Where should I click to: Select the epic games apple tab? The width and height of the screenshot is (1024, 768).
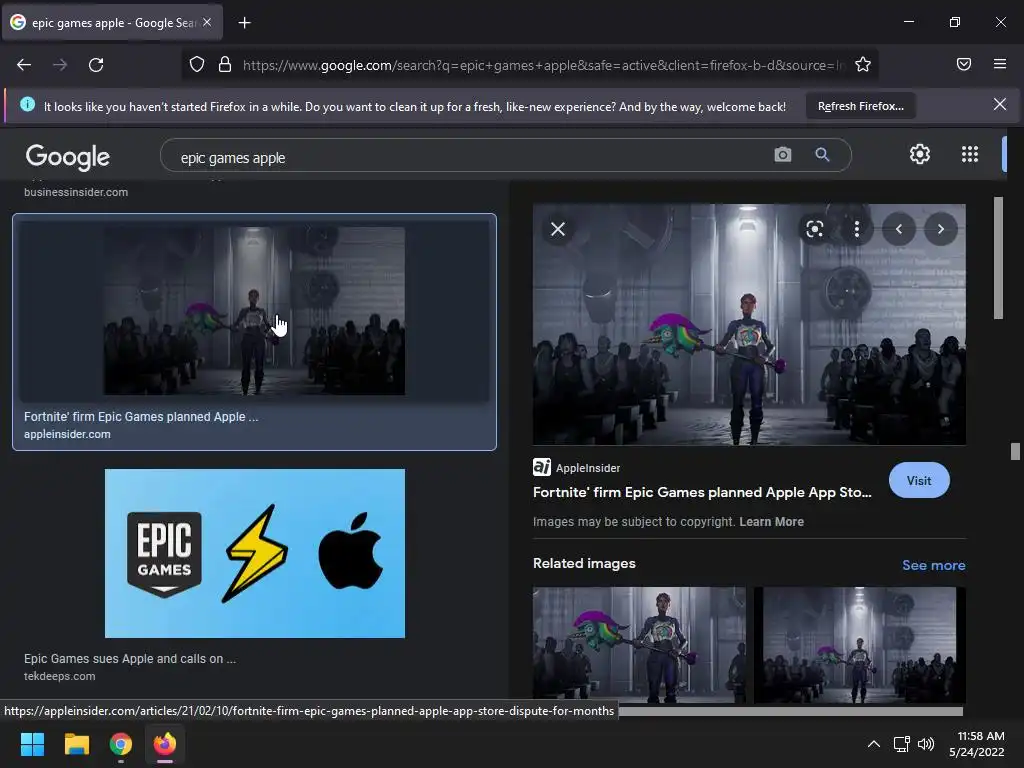coord(112,22)
